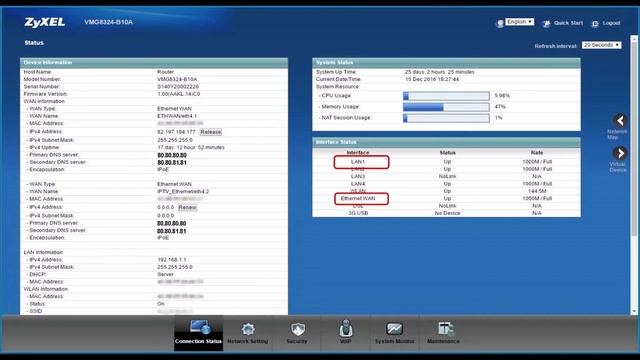
Task: Open the System Monitor menu
Action: point(394,333)
